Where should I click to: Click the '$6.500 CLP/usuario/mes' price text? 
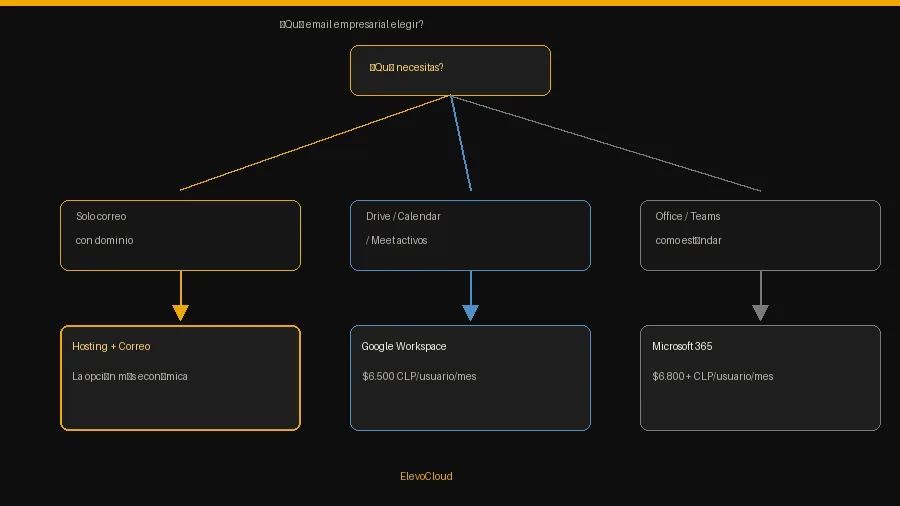[x=419, y=376]
